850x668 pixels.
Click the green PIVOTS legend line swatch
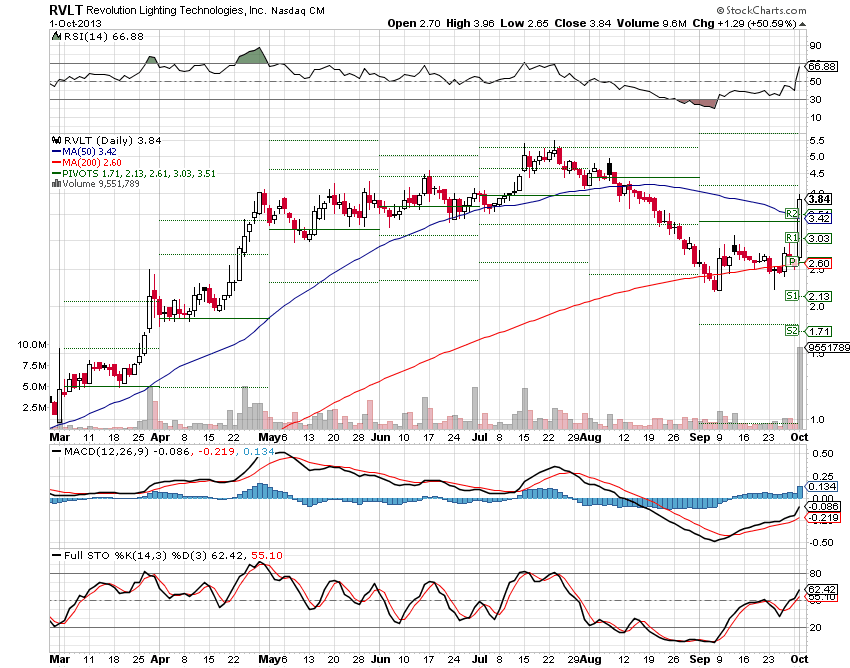(x=56, y=174)
